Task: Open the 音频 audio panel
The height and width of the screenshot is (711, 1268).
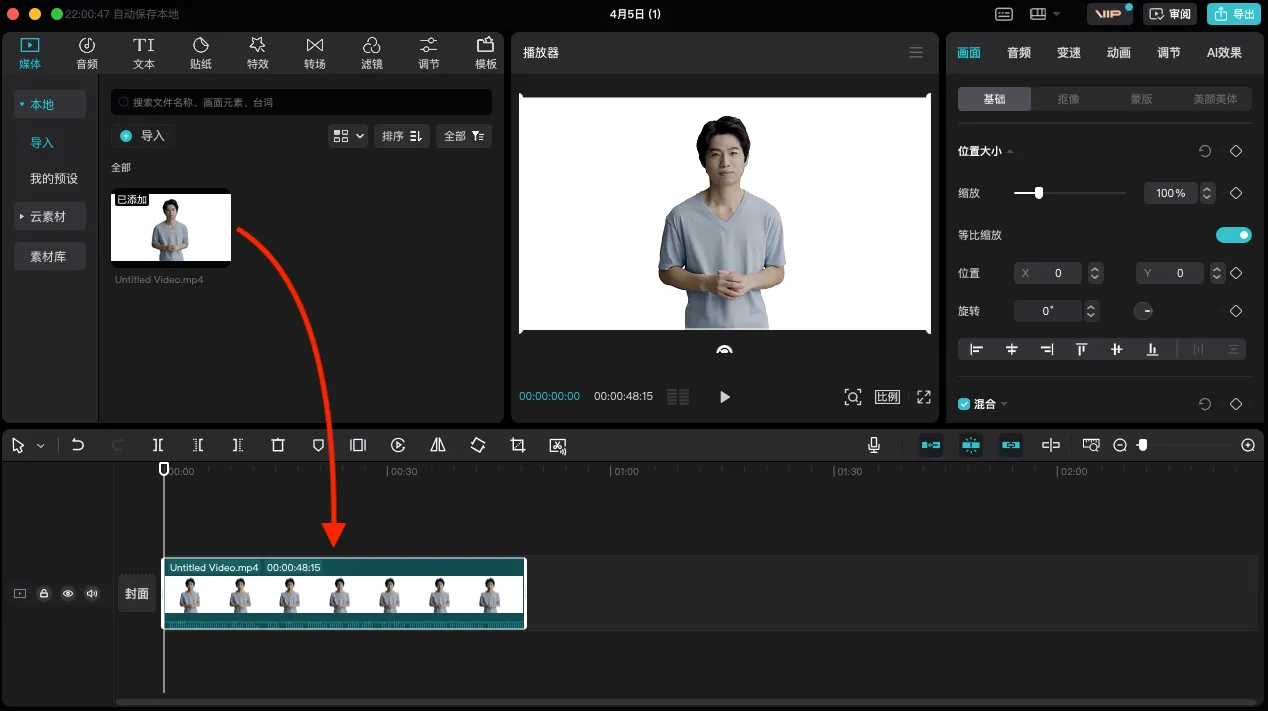Action: (x=87, y=53)
